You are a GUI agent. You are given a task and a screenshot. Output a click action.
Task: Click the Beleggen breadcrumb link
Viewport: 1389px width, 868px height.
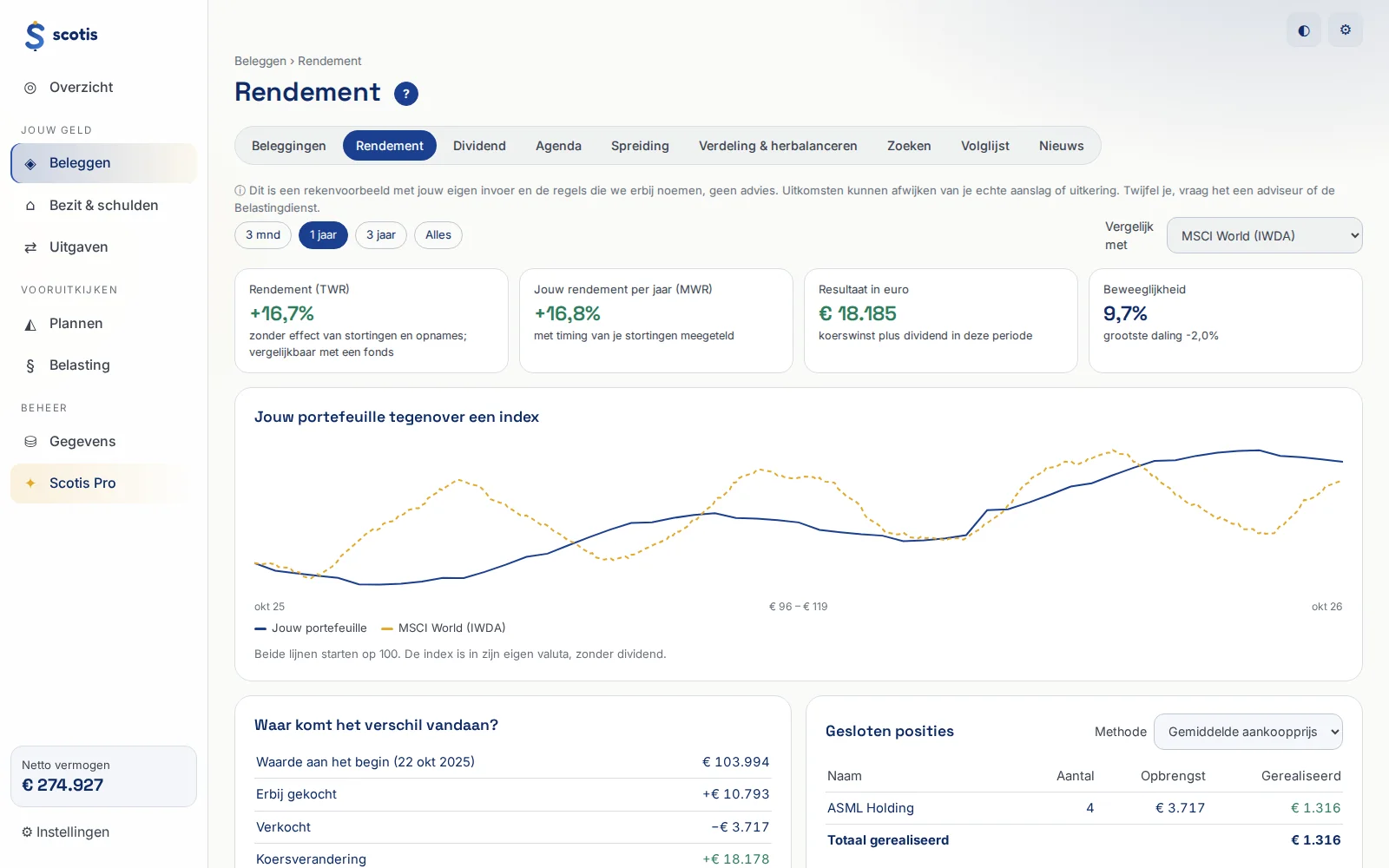[260, 62]
